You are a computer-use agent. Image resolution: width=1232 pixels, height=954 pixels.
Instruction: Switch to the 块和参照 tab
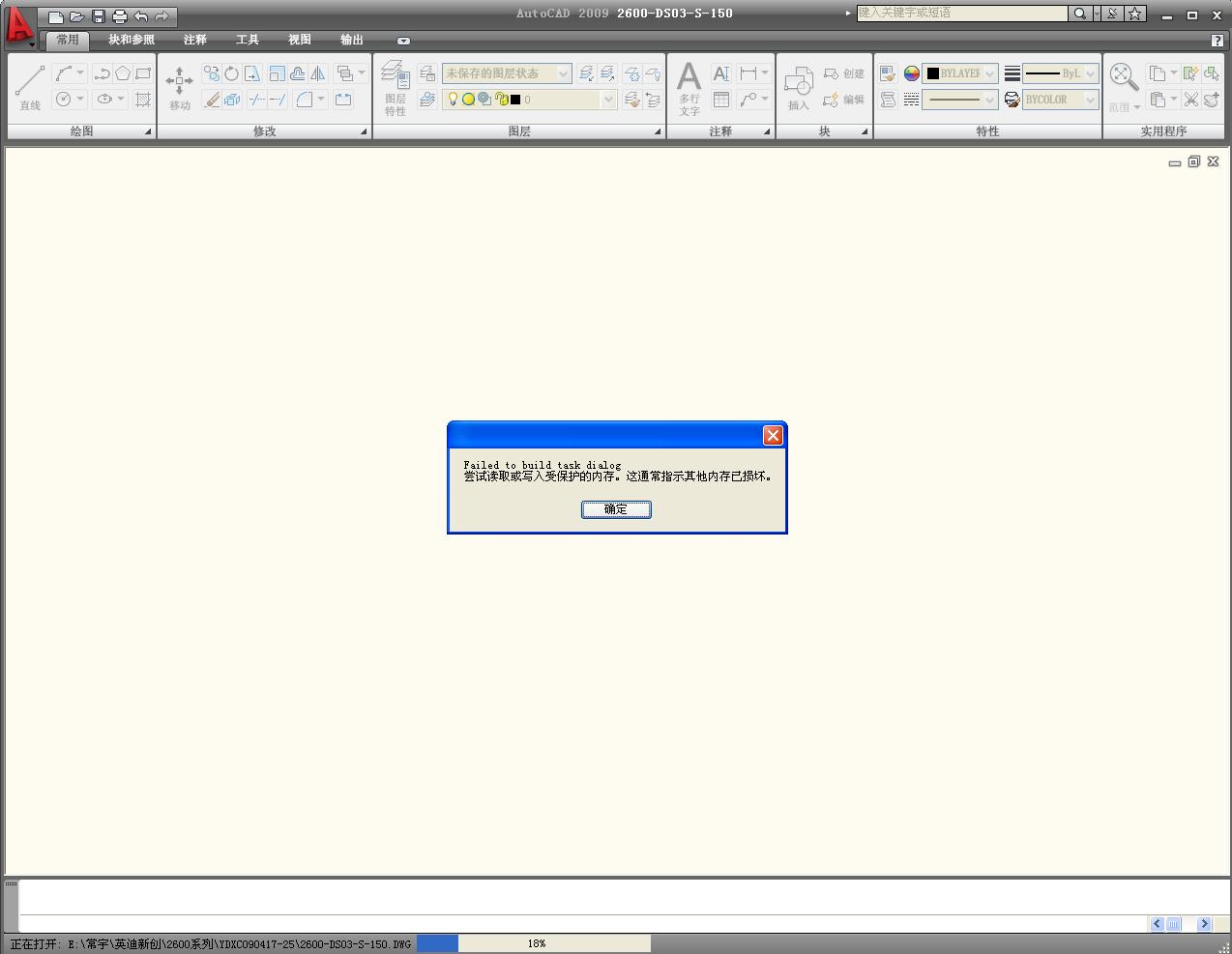[132, 40]
